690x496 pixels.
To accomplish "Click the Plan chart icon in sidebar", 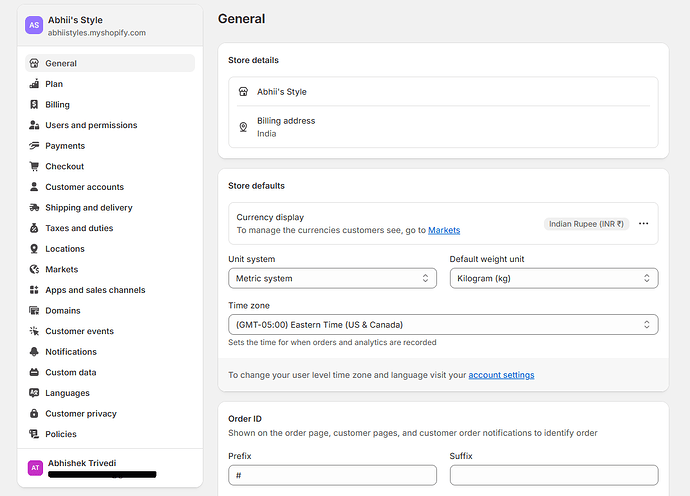I will pos(35,84).
